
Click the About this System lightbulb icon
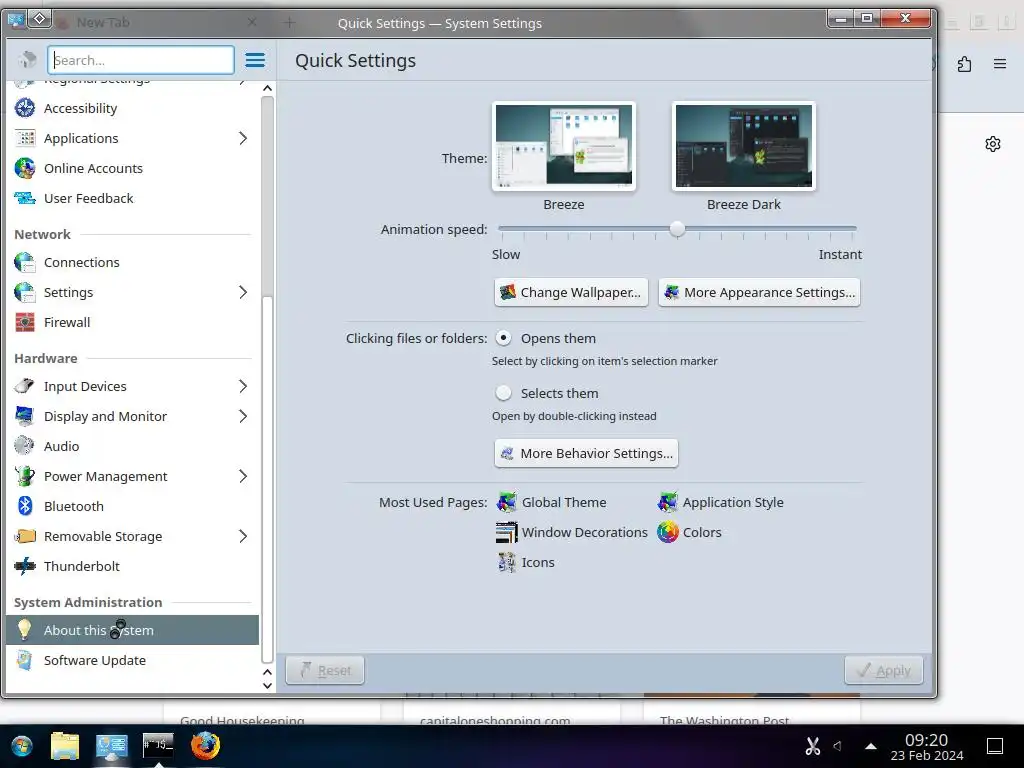(x=25, y=630)
